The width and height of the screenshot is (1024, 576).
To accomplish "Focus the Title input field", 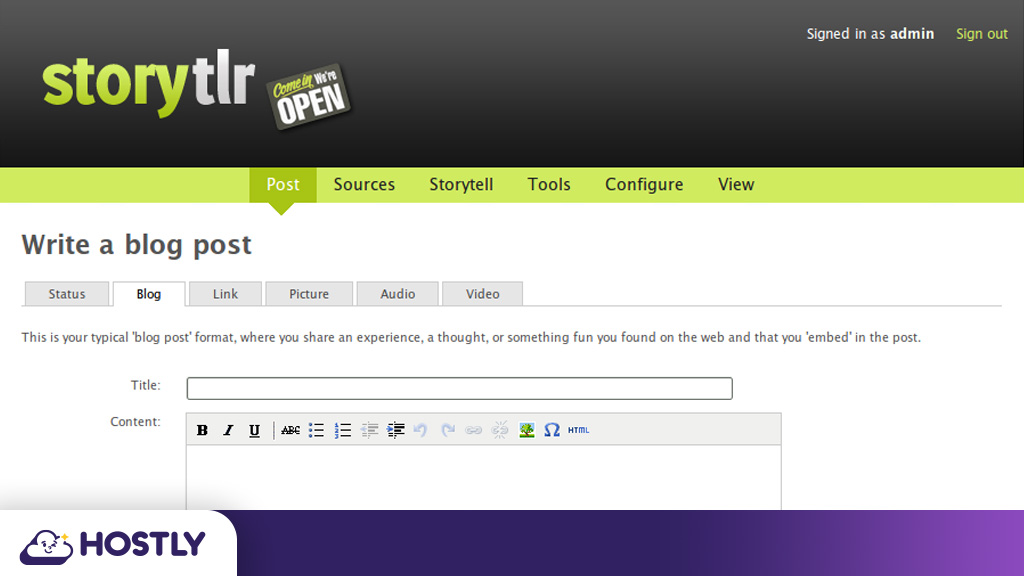I will click(459, 388).
